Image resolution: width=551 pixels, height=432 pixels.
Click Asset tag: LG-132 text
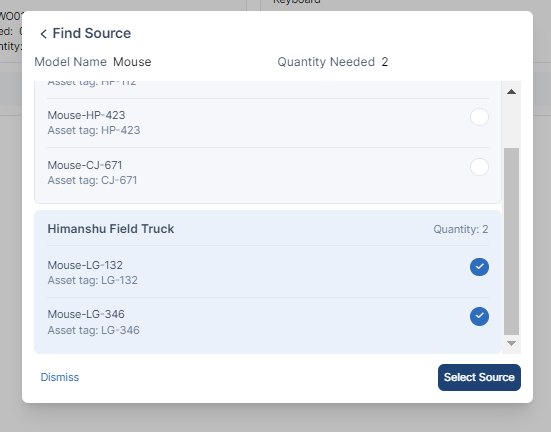93,281
